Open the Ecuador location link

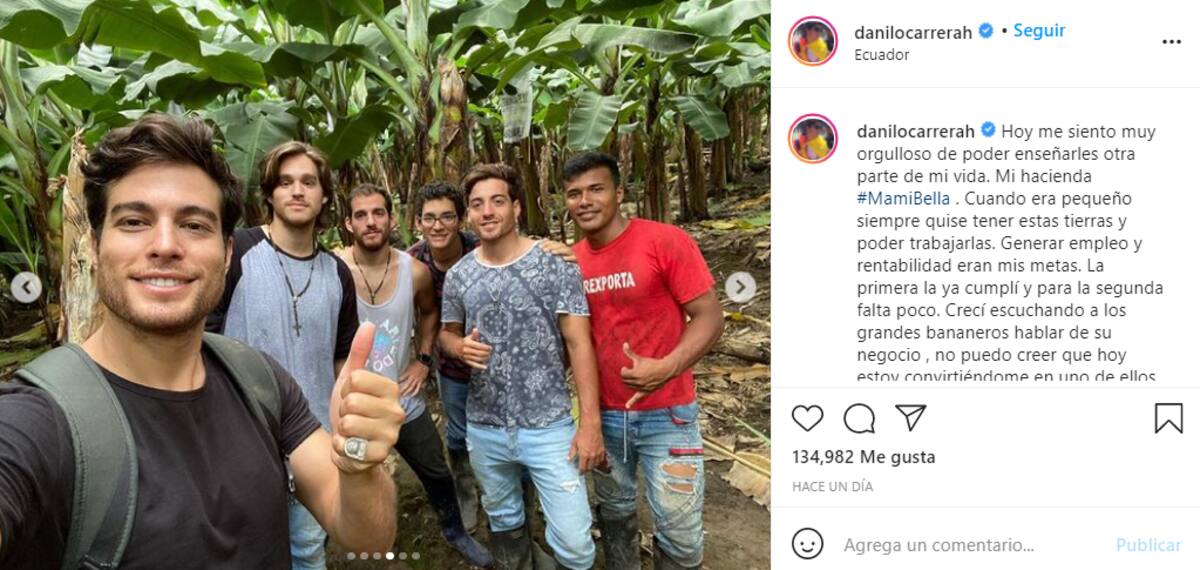point(881,55)
